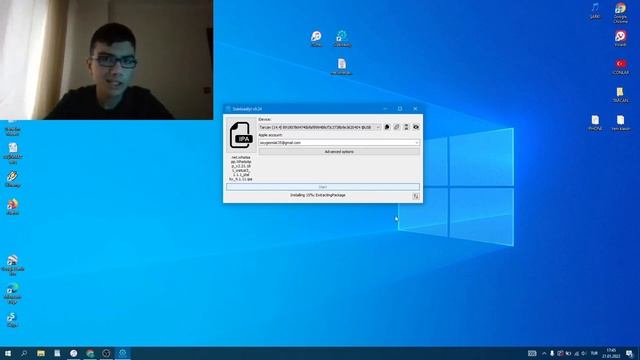Select the feather pen desktop shortcut
Screen dimensions: 640x360
12,179
